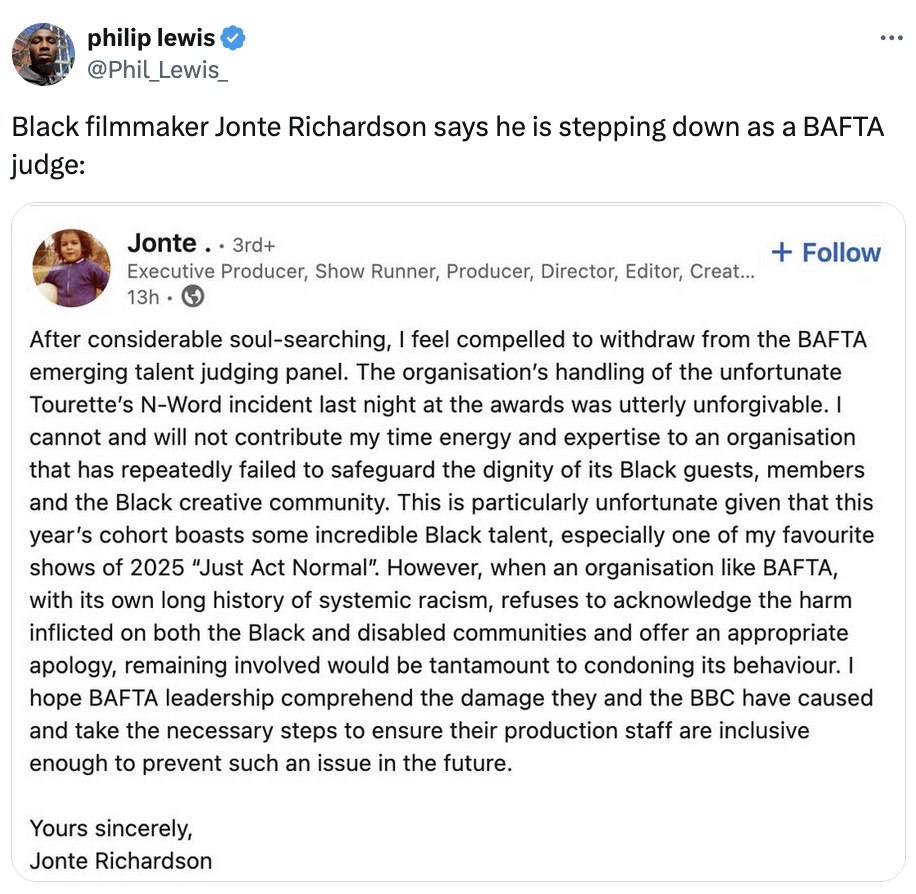The image size is (916, 894).
Task: Open the "philip lewis" display name
Action: [151, 39]
